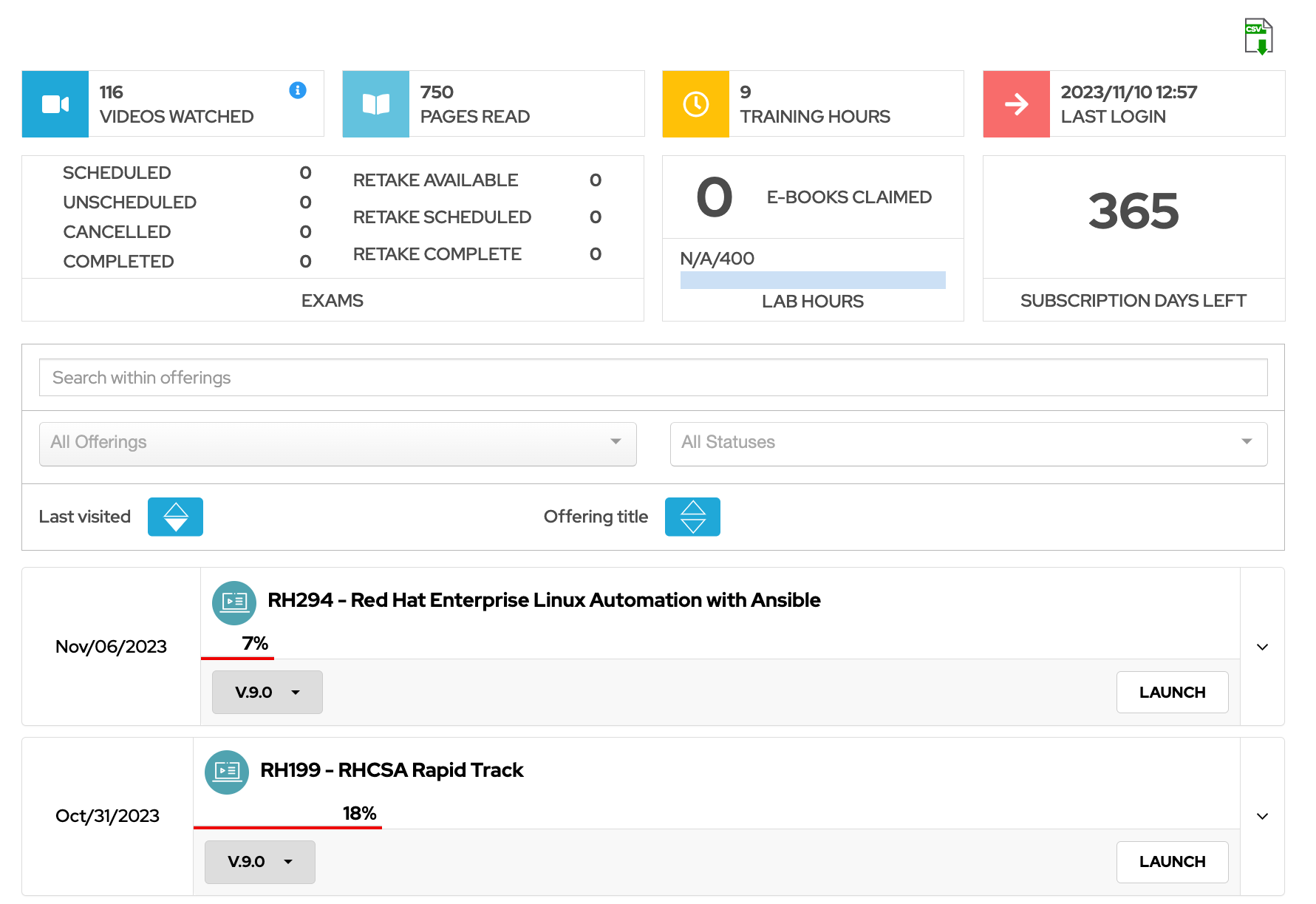The image size is (1316, 904).
Task: Open the V.9.0 version selector for RH294
Action: [267, 692]
